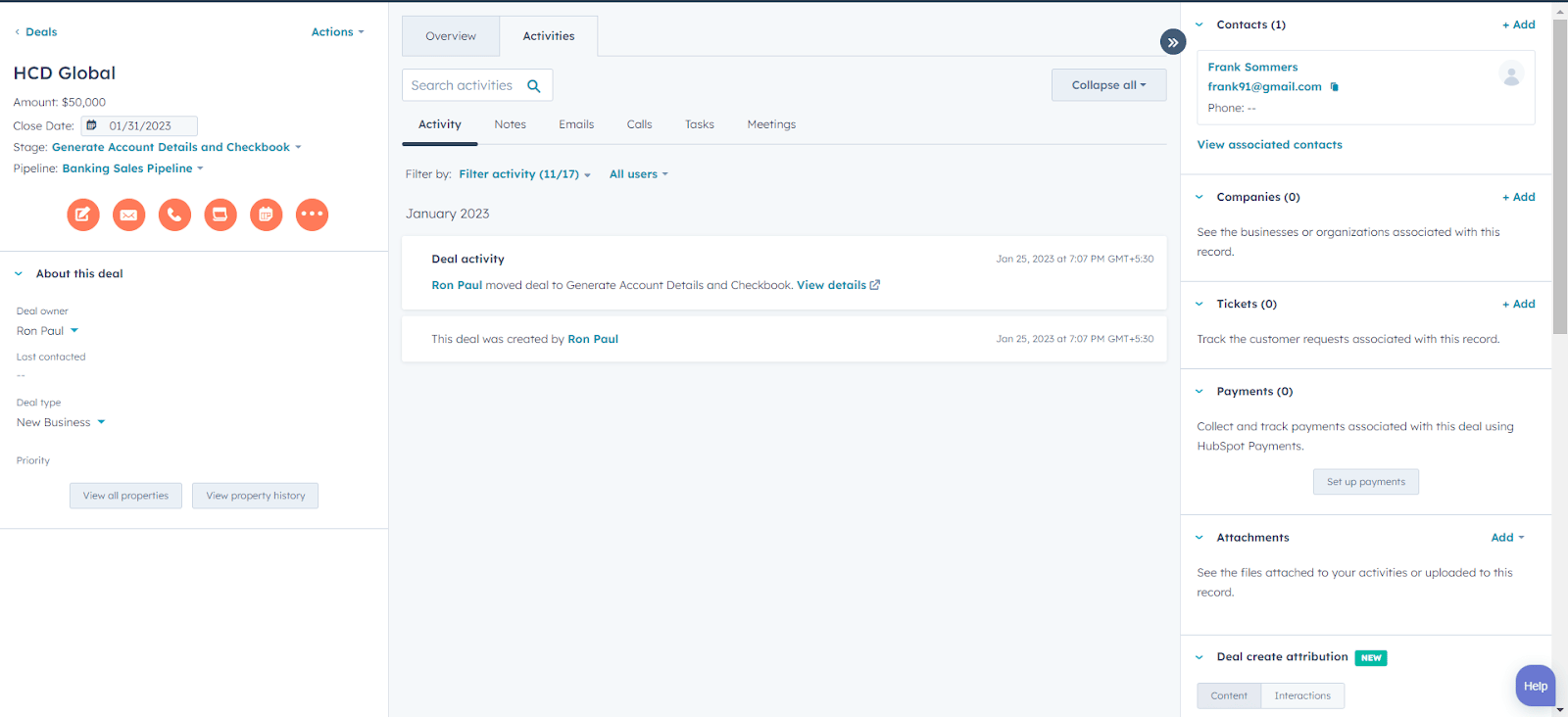This screenshot has height=717, width=1568.
Task: Open the All users filter dropdown
Action: click(639, 174)
